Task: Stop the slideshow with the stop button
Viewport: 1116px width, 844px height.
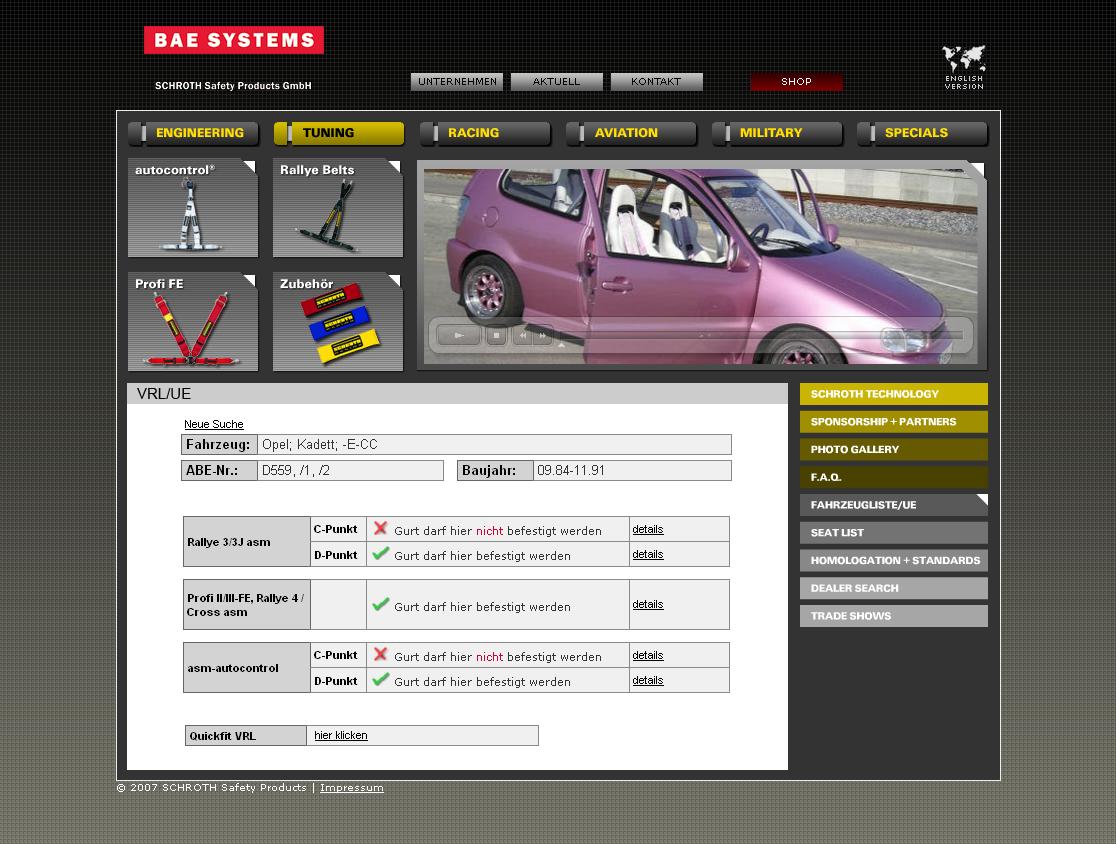Action: click(496, 336)
